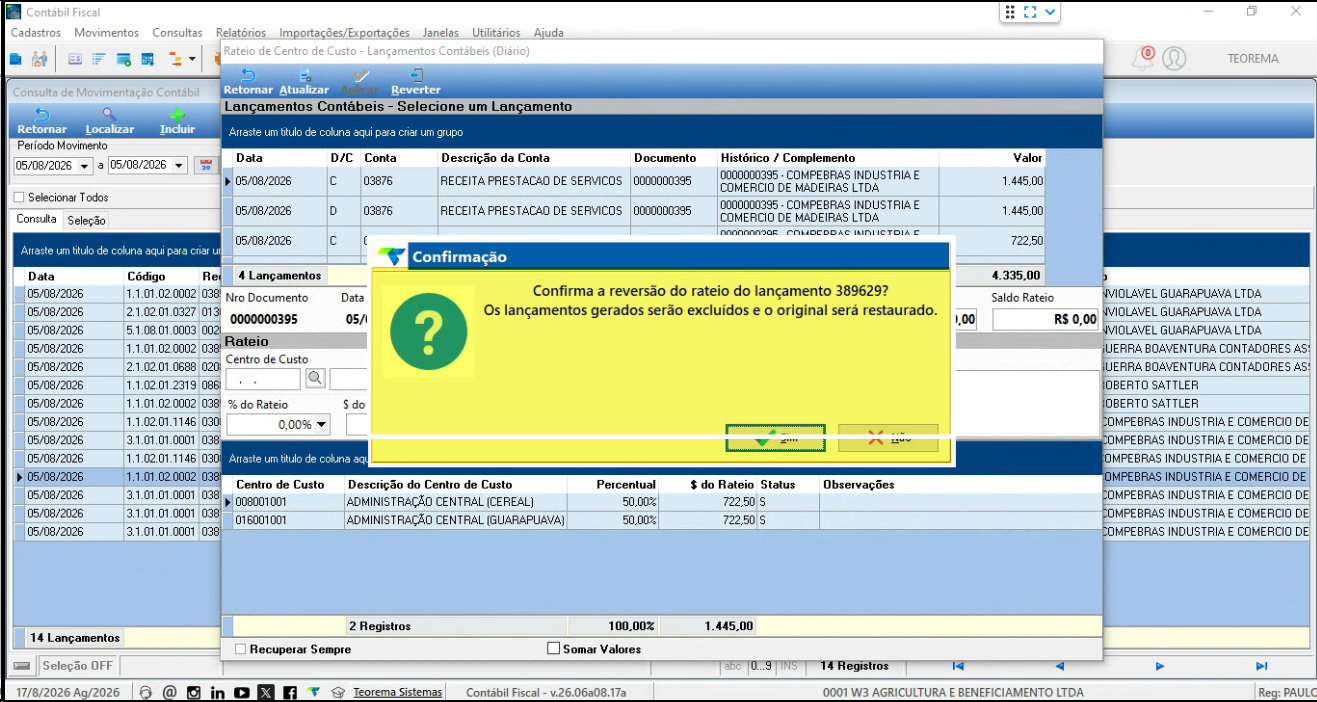Open the X (Twitter) icon in the status bar

click(265, 692)
